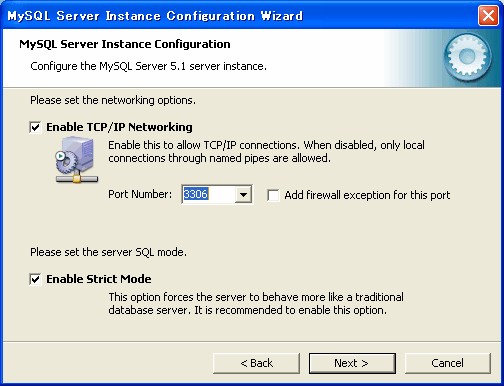Tick the Add firewall exception checkbox
This screenshot has width=504, height=386.
click(x=273, y=195)
